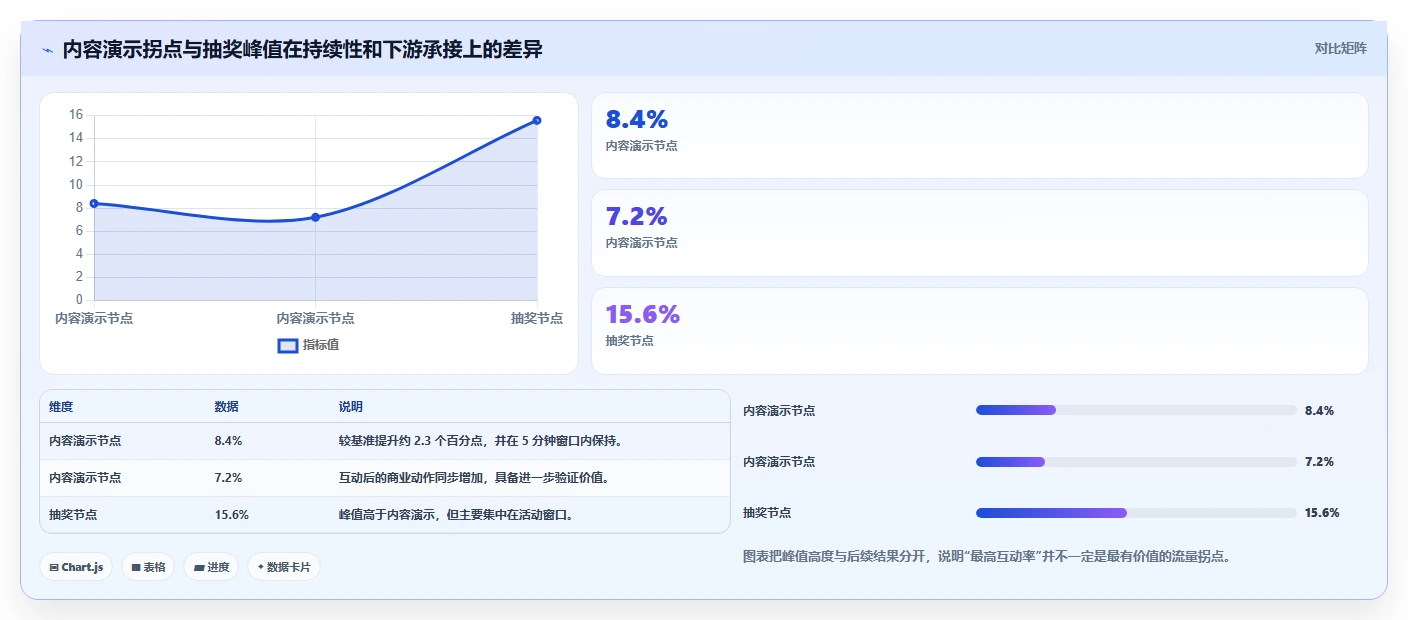Click the 数据卡片 tag
The height and width of the screenshot is (620, 1408).
point(284,567)
